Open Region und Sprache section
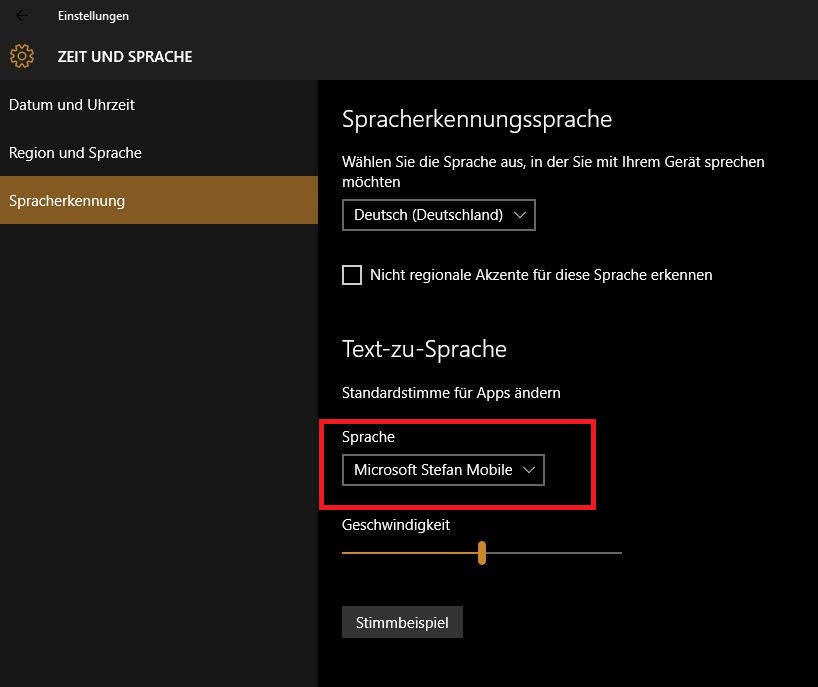The height and width of the screenshot is (687, 818). tap(159, 153)
